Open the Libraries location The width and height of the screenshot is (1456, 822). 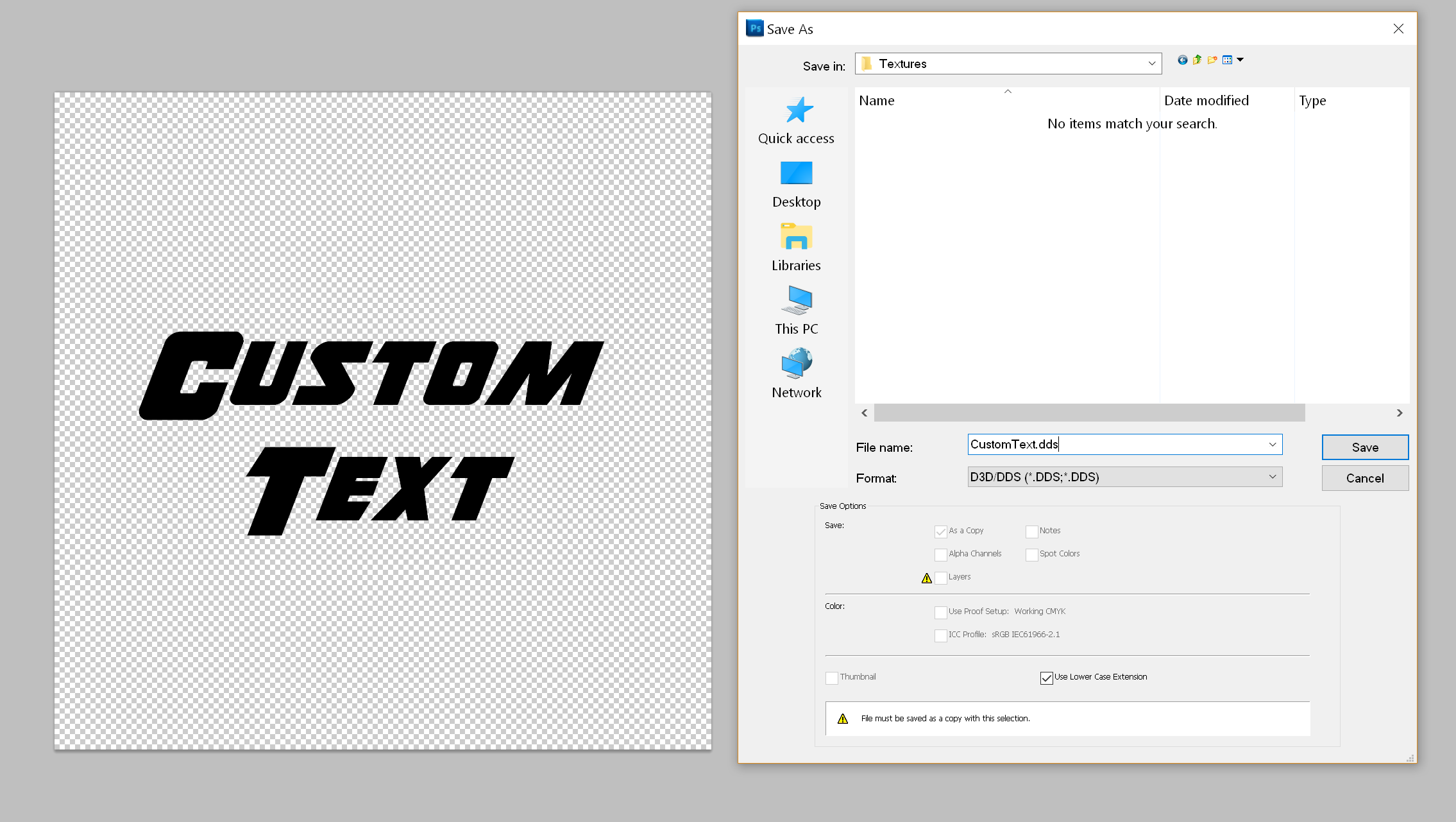coord(796,248)
